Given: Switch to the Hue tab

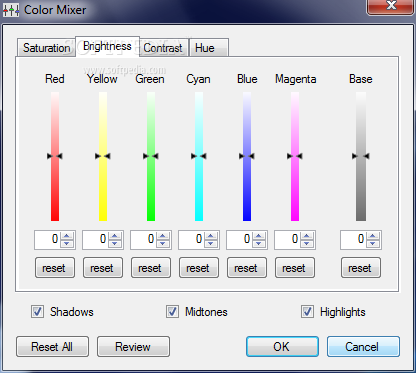Looking at the screenshot, I should click(x=209, y=48).
